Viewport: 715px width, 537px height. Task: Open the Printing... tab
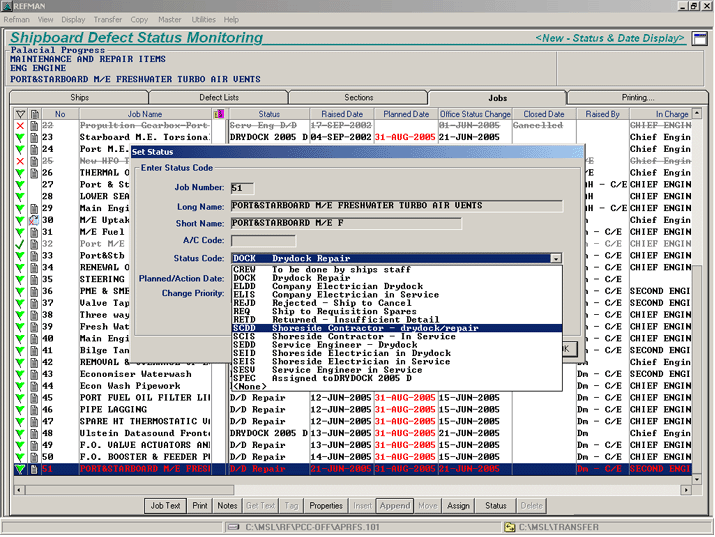click(x=637, y=98)
